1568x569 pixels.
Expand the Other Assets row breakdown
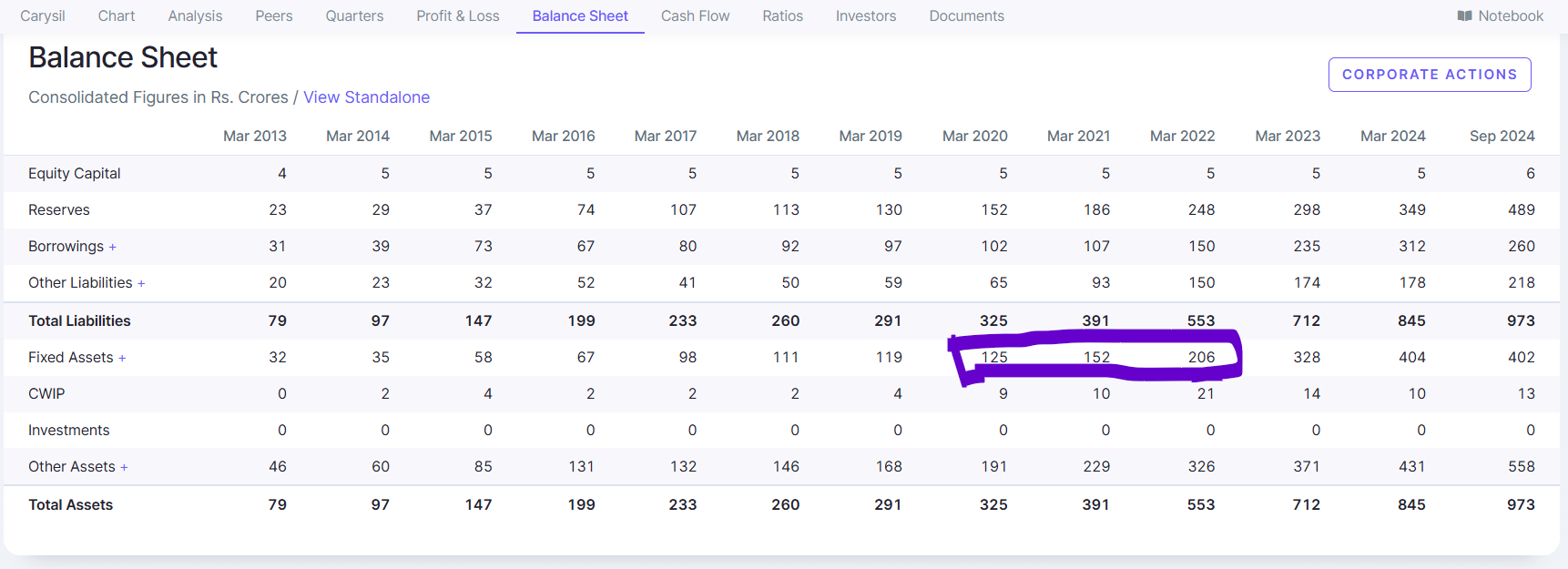pos(124,467)
